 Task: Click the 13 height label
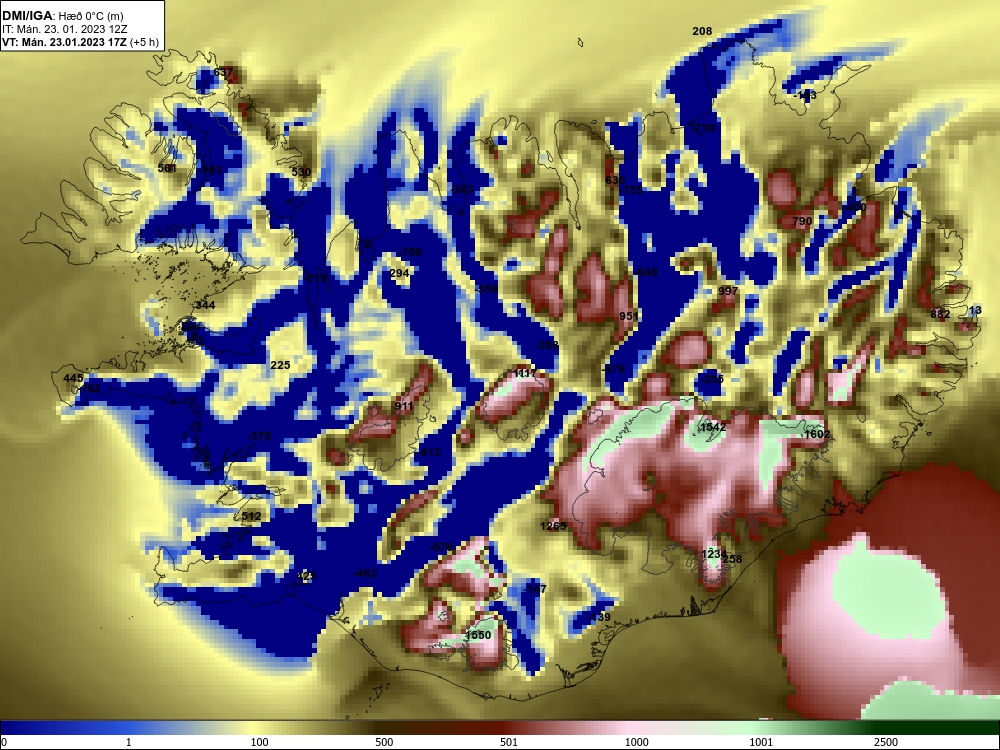pyautogui.click(x=975, y=311)
